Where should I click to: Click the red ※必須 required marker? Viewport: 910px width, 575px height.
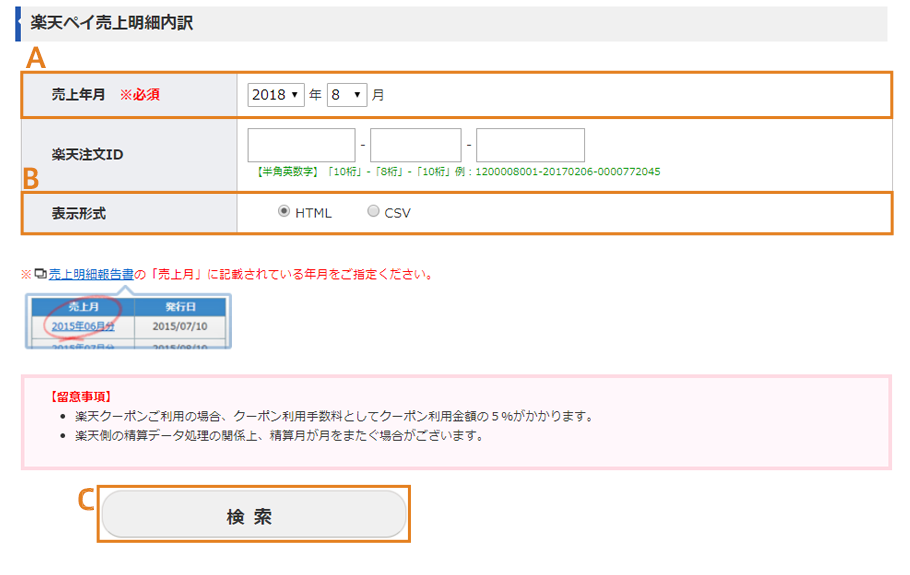point(140,95)
